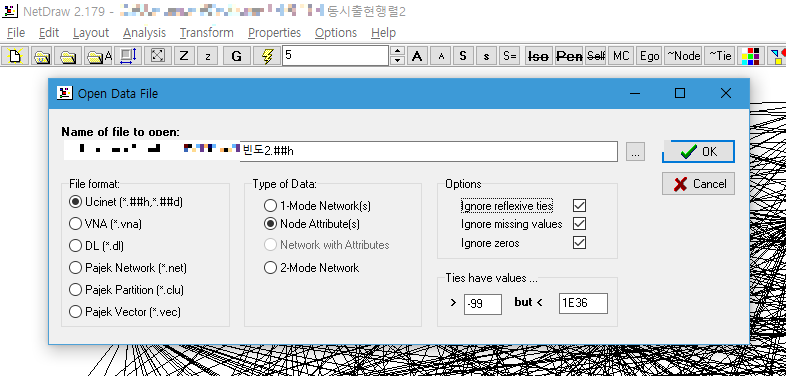Click the large Z zoom in button
The image size is (786, 376).
tap(184, 56)
